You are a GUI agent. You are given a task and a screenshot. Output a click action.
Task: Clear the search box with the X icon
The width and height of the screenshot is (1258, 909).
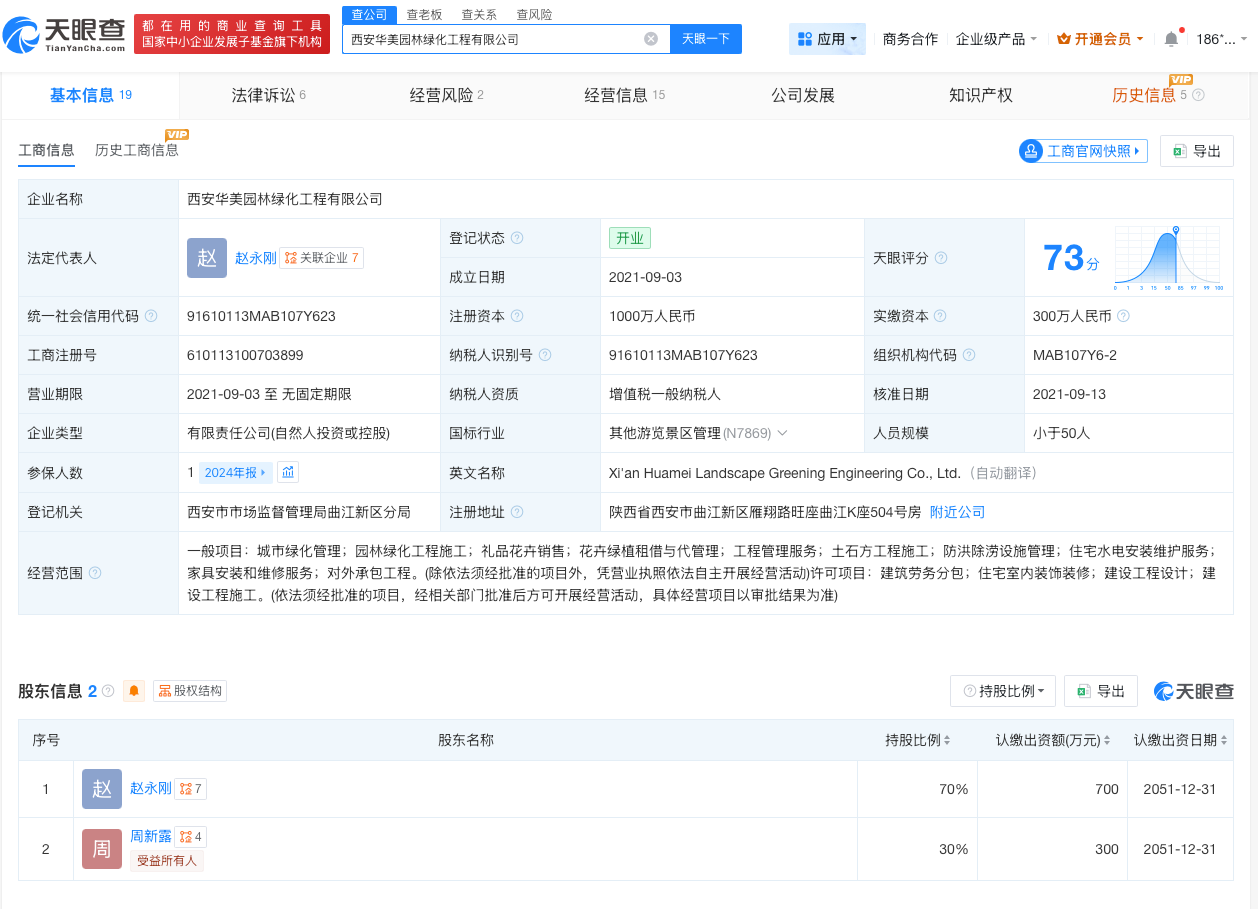click(x=651, y=39)
